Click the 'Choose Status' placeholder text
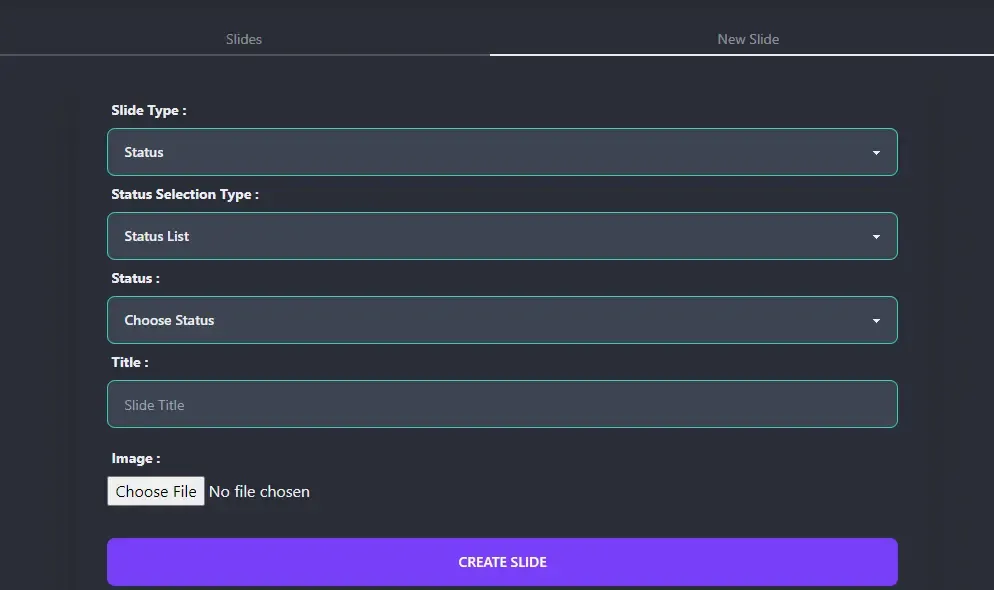 169,320
